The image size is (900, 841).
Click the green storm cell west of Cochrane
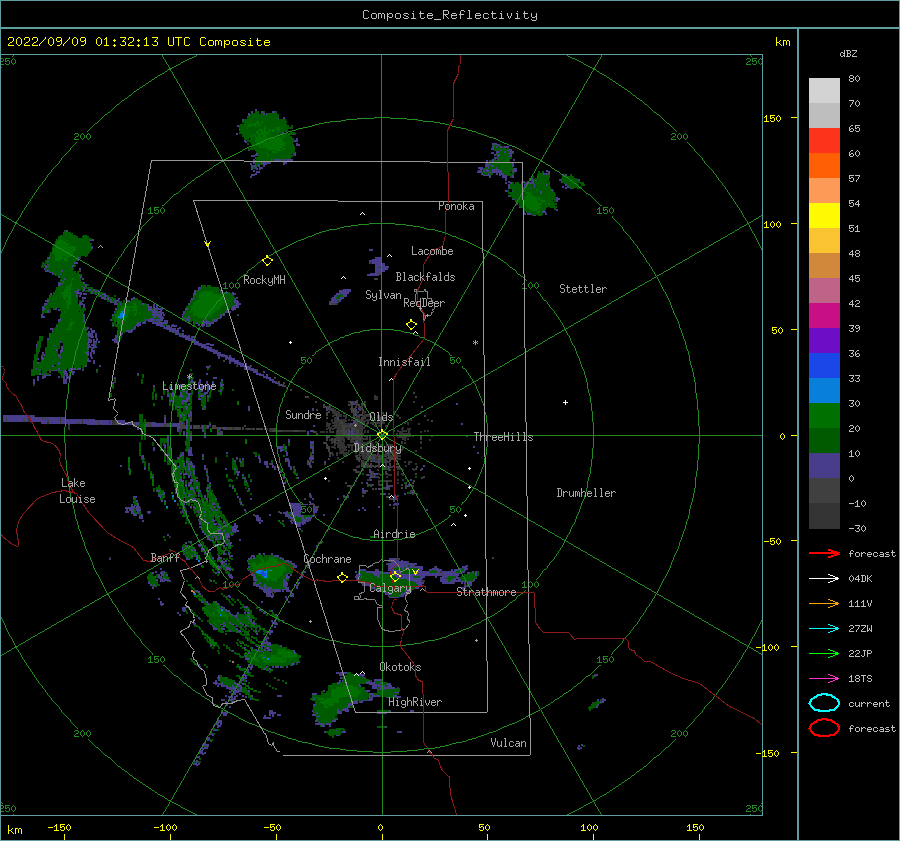(x=271, y=571)
